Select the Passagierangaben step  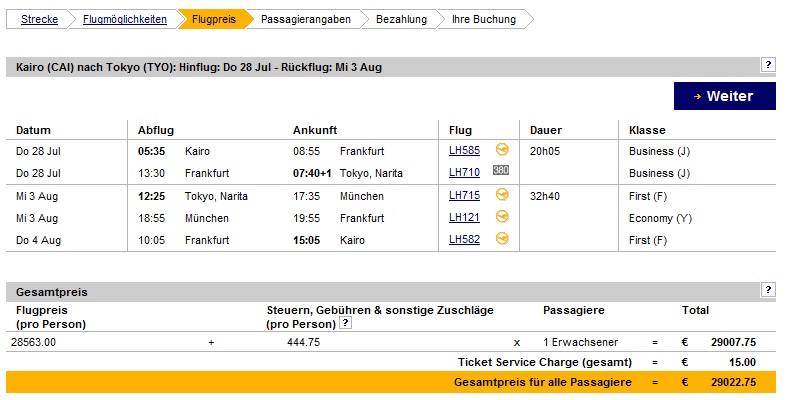(306, 20)
